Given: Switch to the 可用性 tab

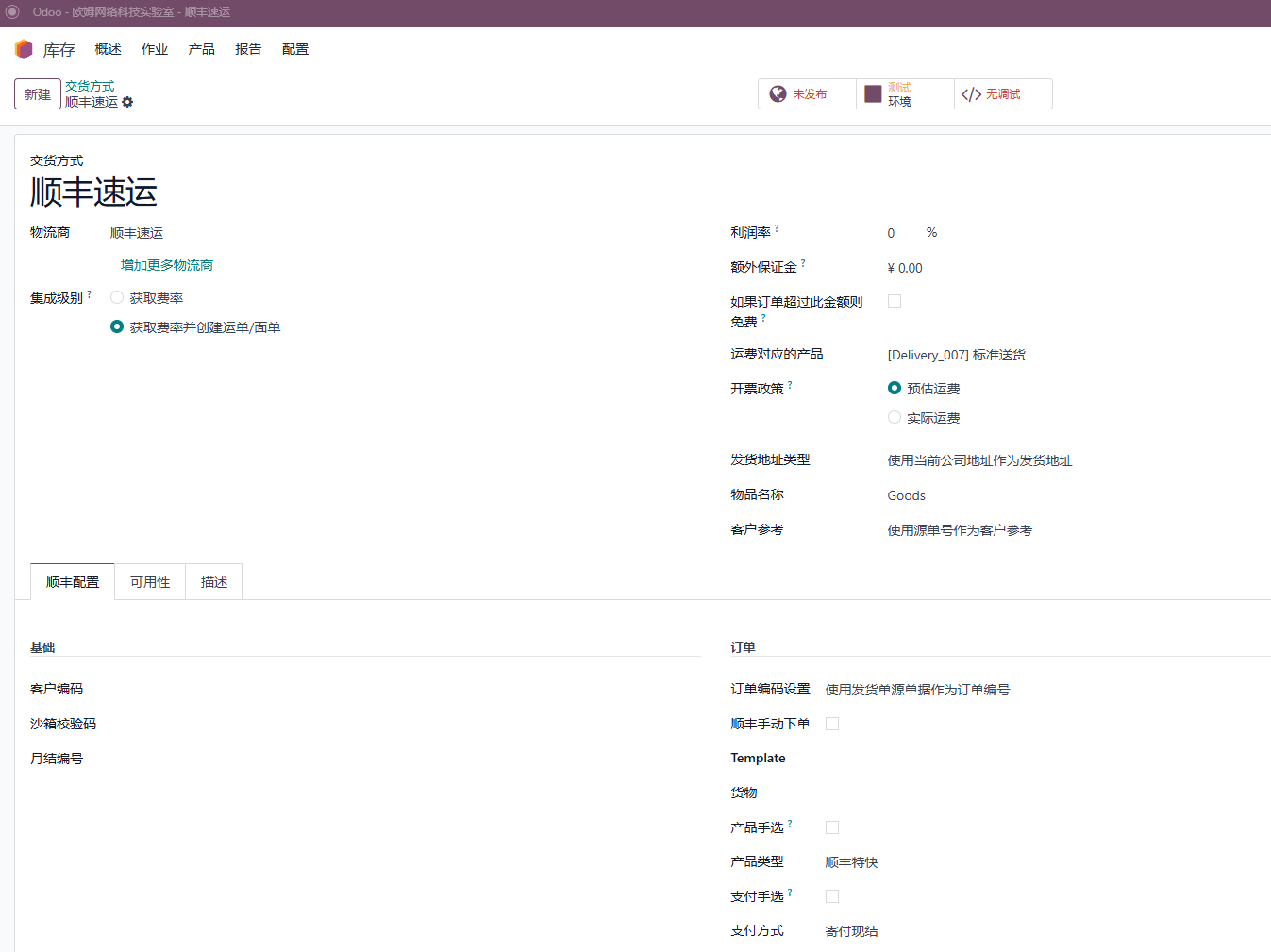Looking at the screenshot, I should pyautogui.click(x=150, y=582).
